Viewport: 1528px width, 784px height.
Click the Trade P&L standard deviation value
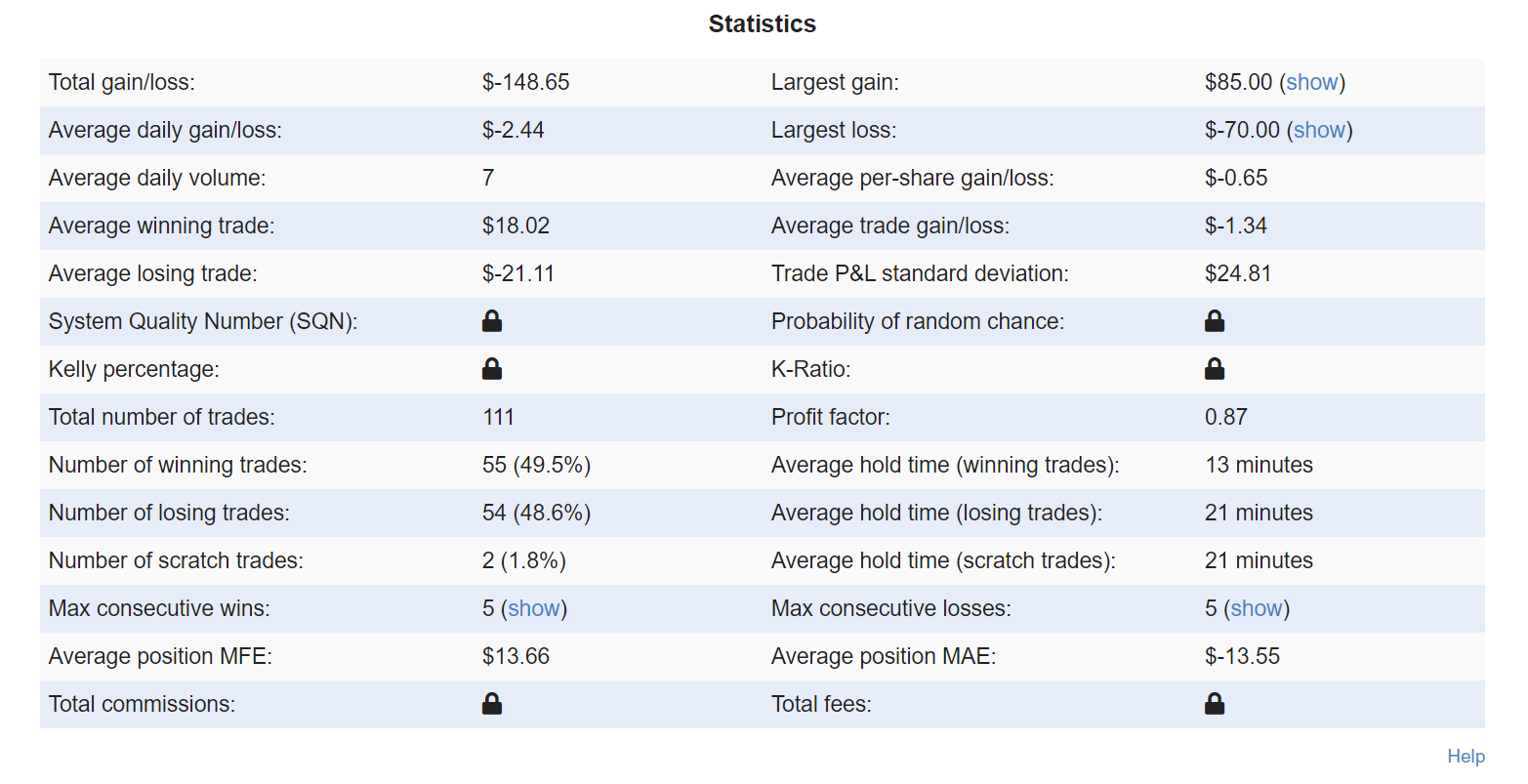click(x=1238, y=273)
